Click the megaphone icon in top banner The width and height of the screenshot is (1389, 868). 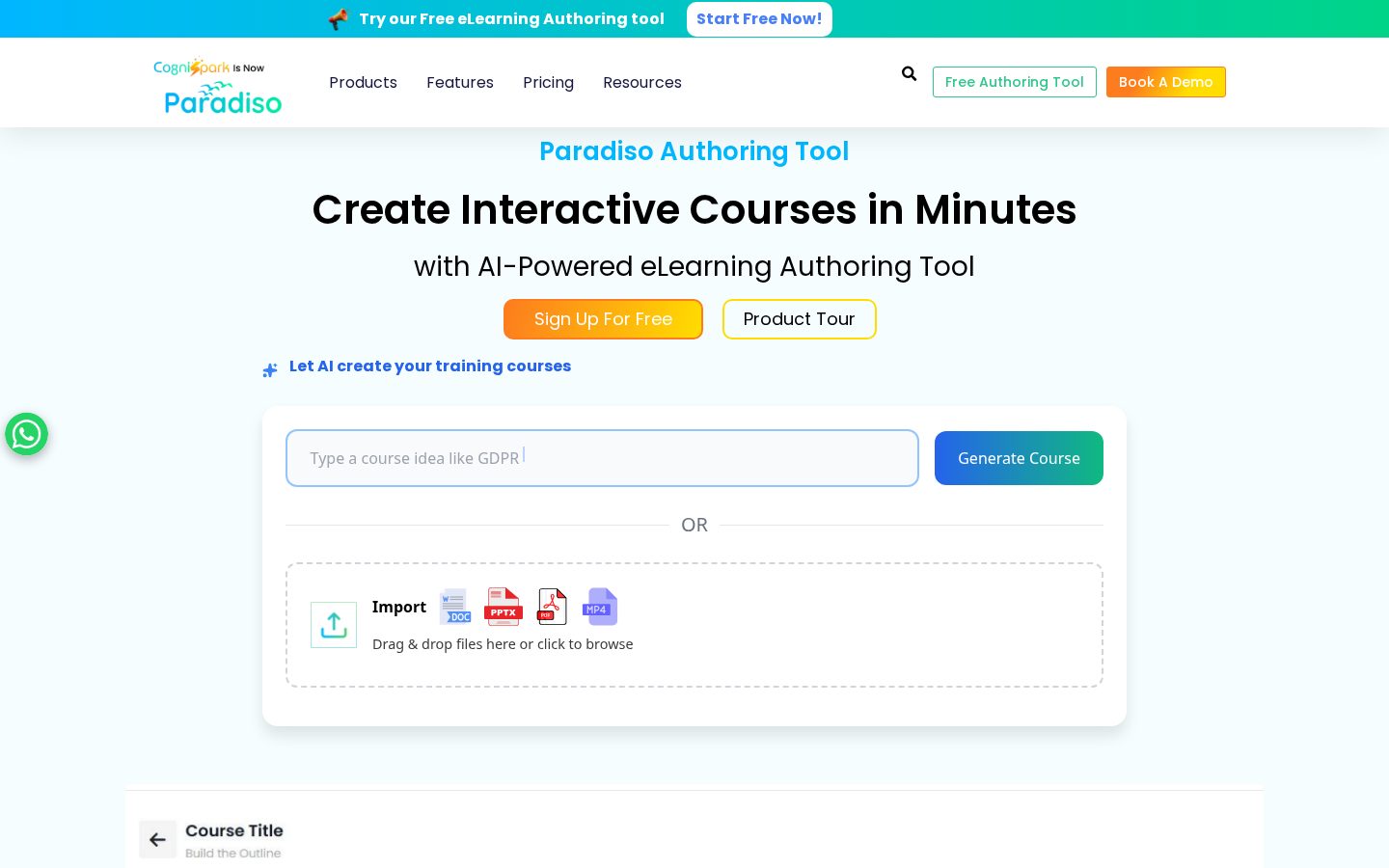(x=338, y=18)
